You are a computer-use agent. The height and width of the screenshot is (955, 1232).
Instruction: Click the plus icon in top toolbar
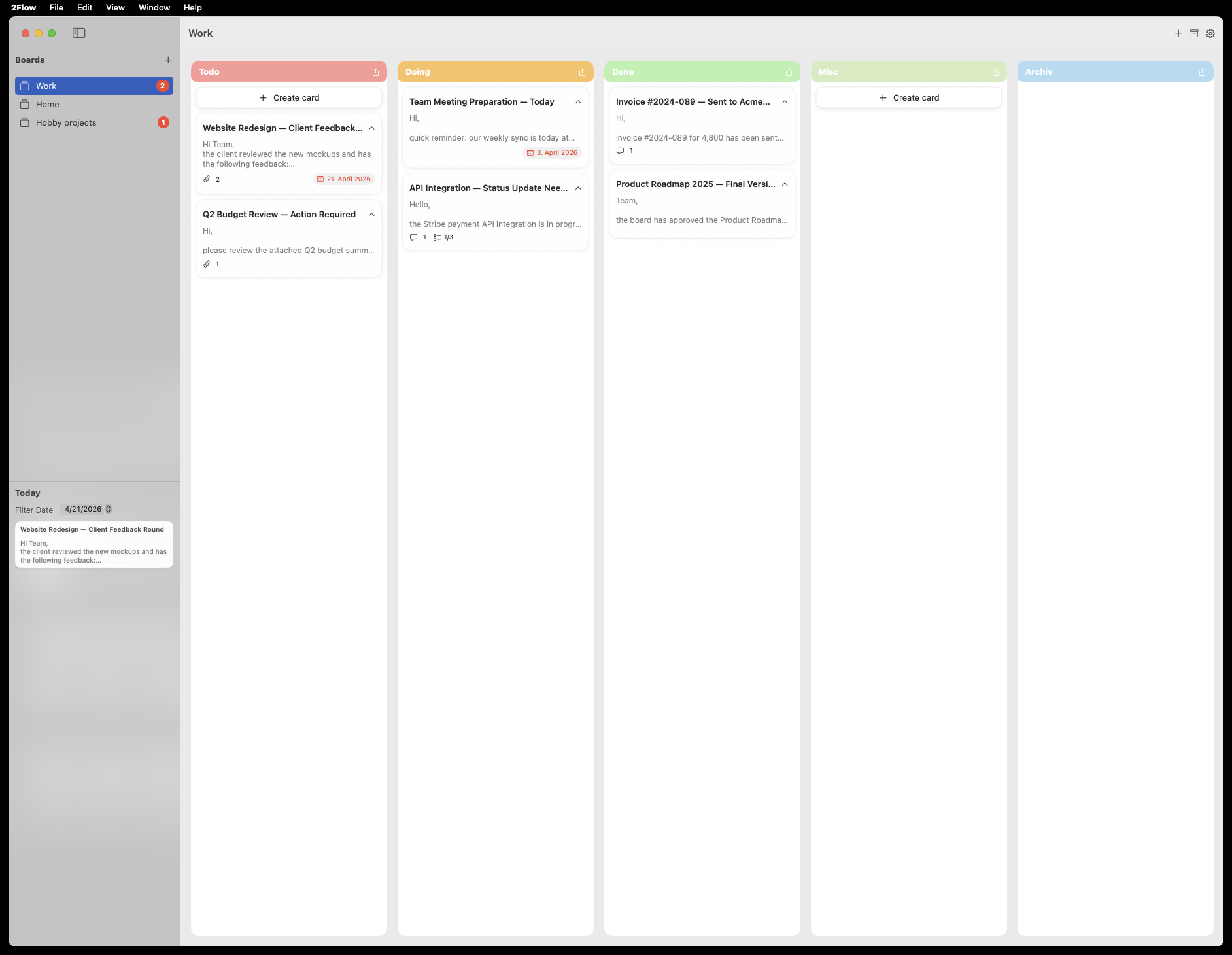pos(1178,33)
